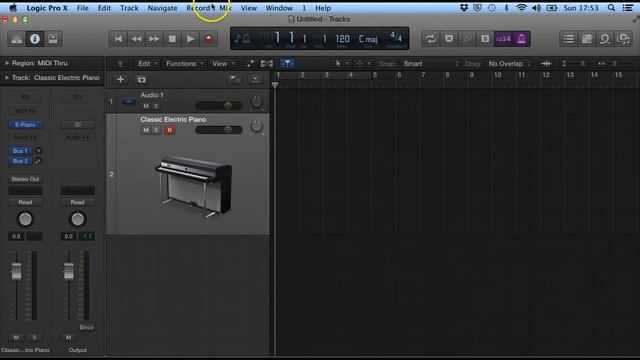Click the Audio 1 track volume slider
Screen dimensions: 640x360
[x=219, y=106]
